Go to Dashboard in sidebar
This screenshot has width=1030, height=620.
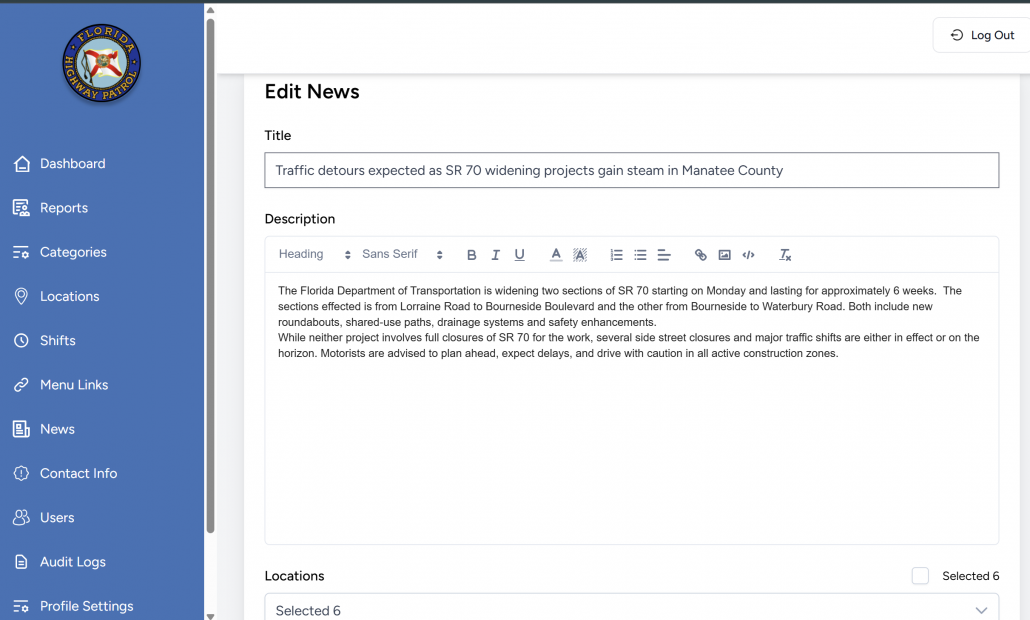72,164
